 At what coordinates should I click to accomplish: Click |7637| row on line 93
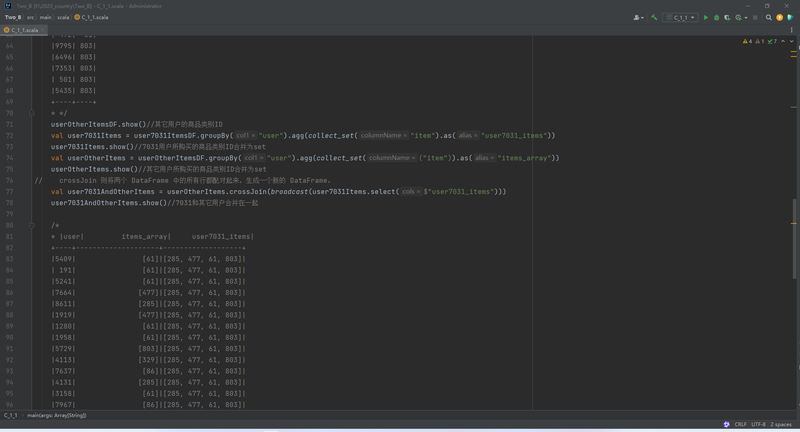148,371
